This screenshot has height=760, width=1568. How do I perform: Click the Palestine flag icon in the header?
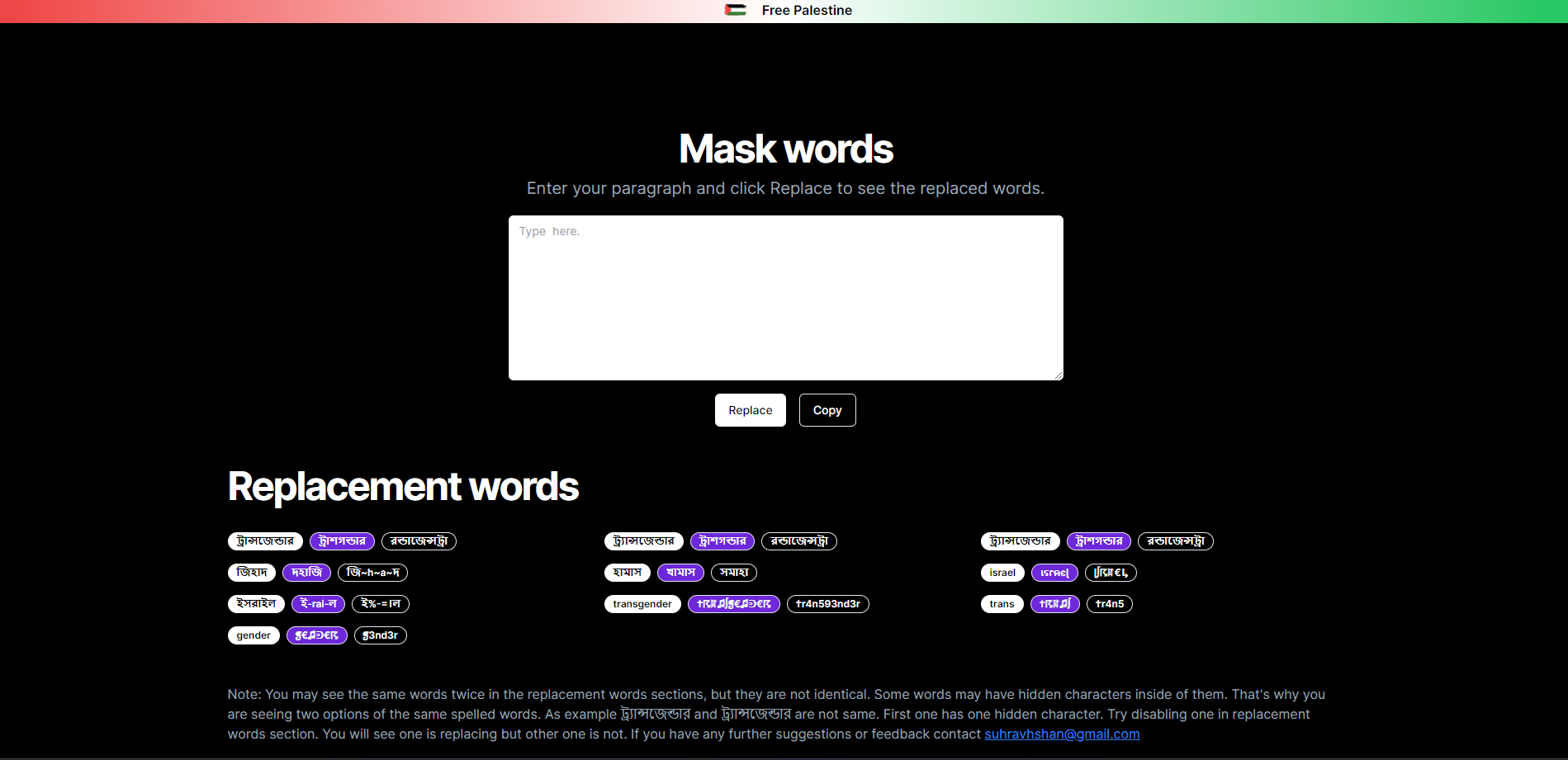click(x=735, y=11)
